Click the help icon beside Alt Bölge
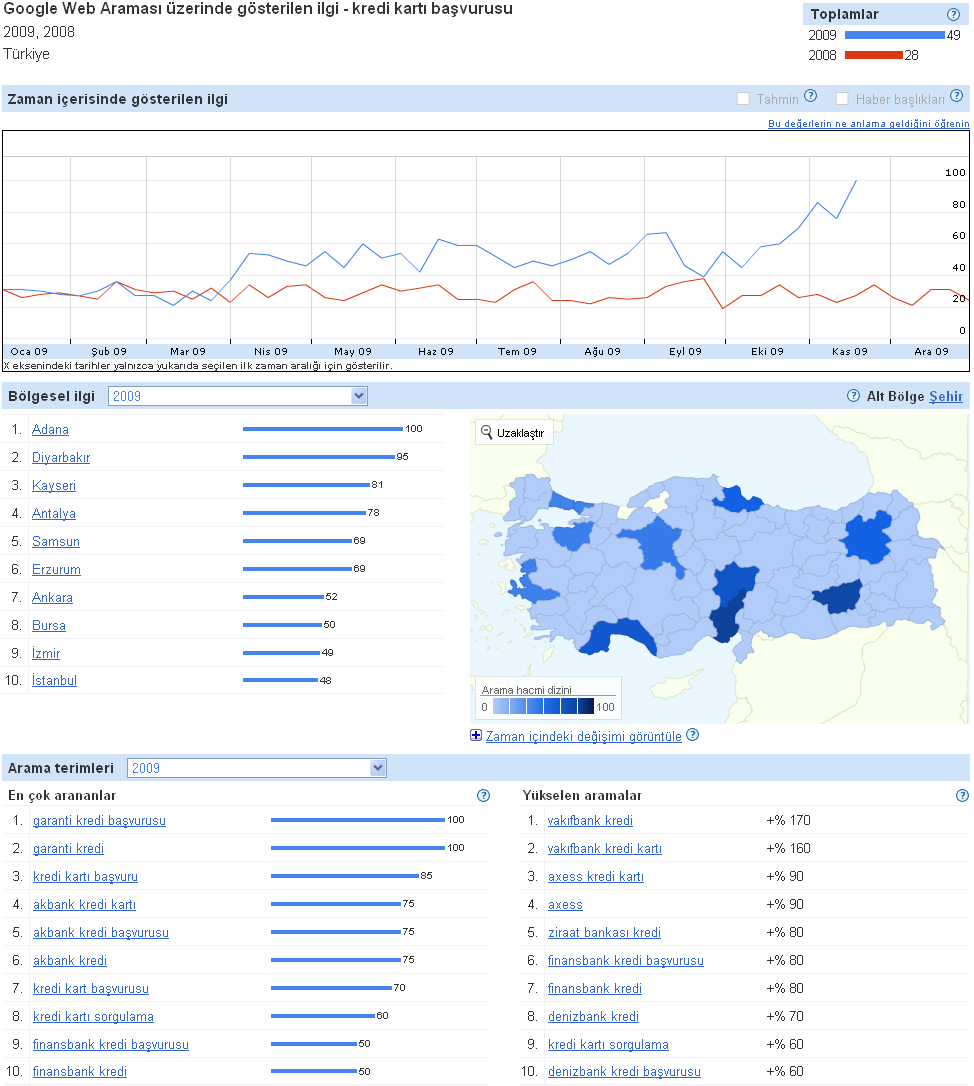This screenshot has height=1086, width=974. pyautogui.click(x=853, y=395)
